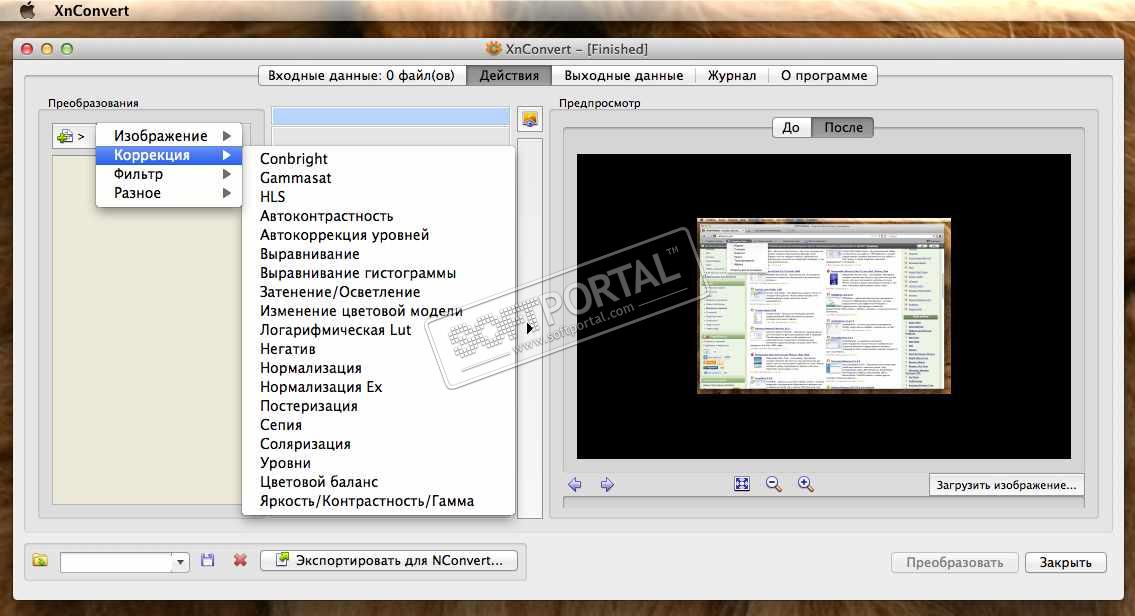Choose Цветовой баланс

[379, 482]
